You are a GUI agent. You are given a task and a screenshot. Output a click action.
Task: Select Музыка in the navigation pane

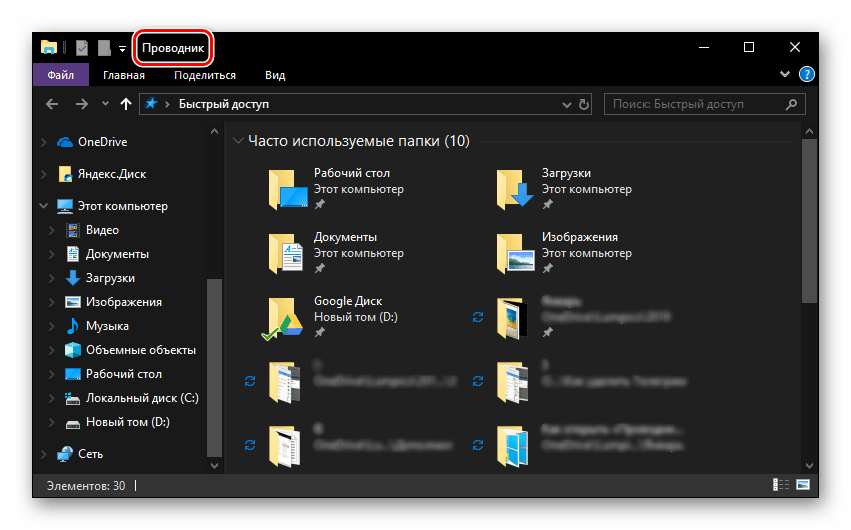tap(106, 326)
